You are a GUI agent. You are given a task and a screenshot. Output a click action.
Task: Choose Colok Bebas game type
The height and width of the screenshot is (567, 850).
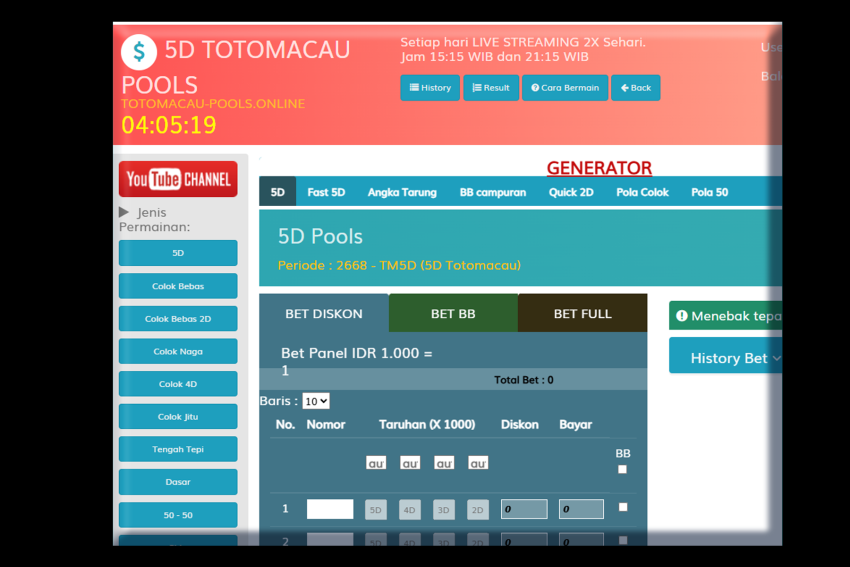pos(178,286)
